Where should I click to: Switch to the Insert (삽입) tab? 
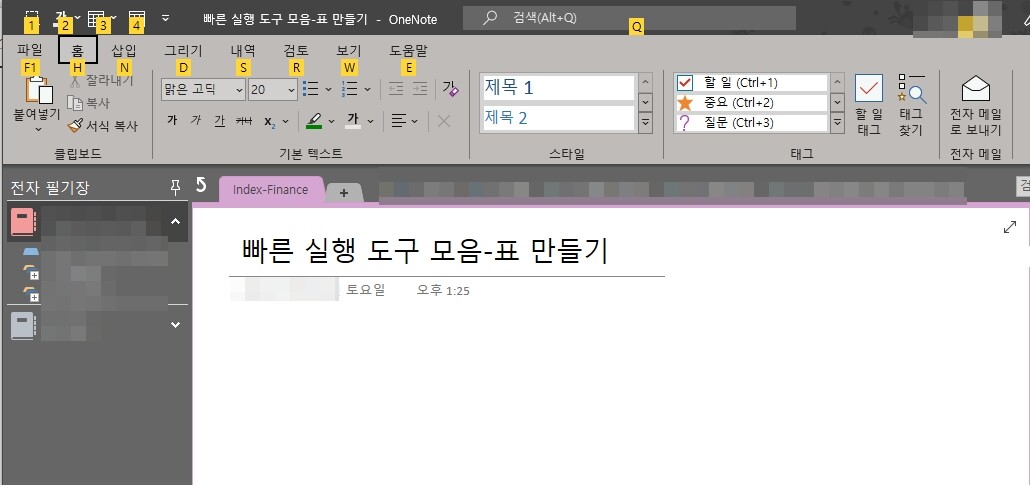(124, 49)
